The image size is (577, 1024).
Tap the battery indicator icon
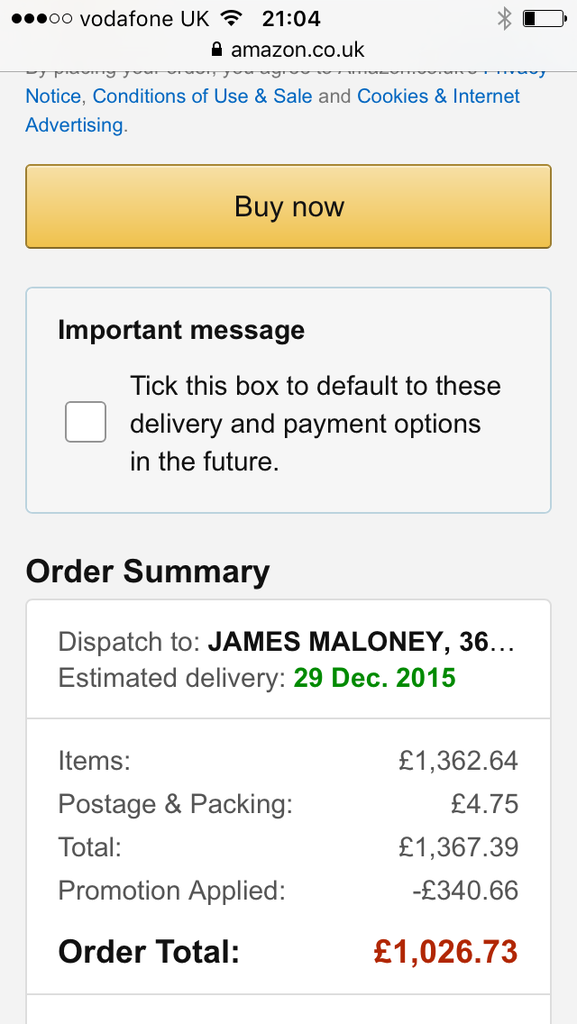(544, 18)
